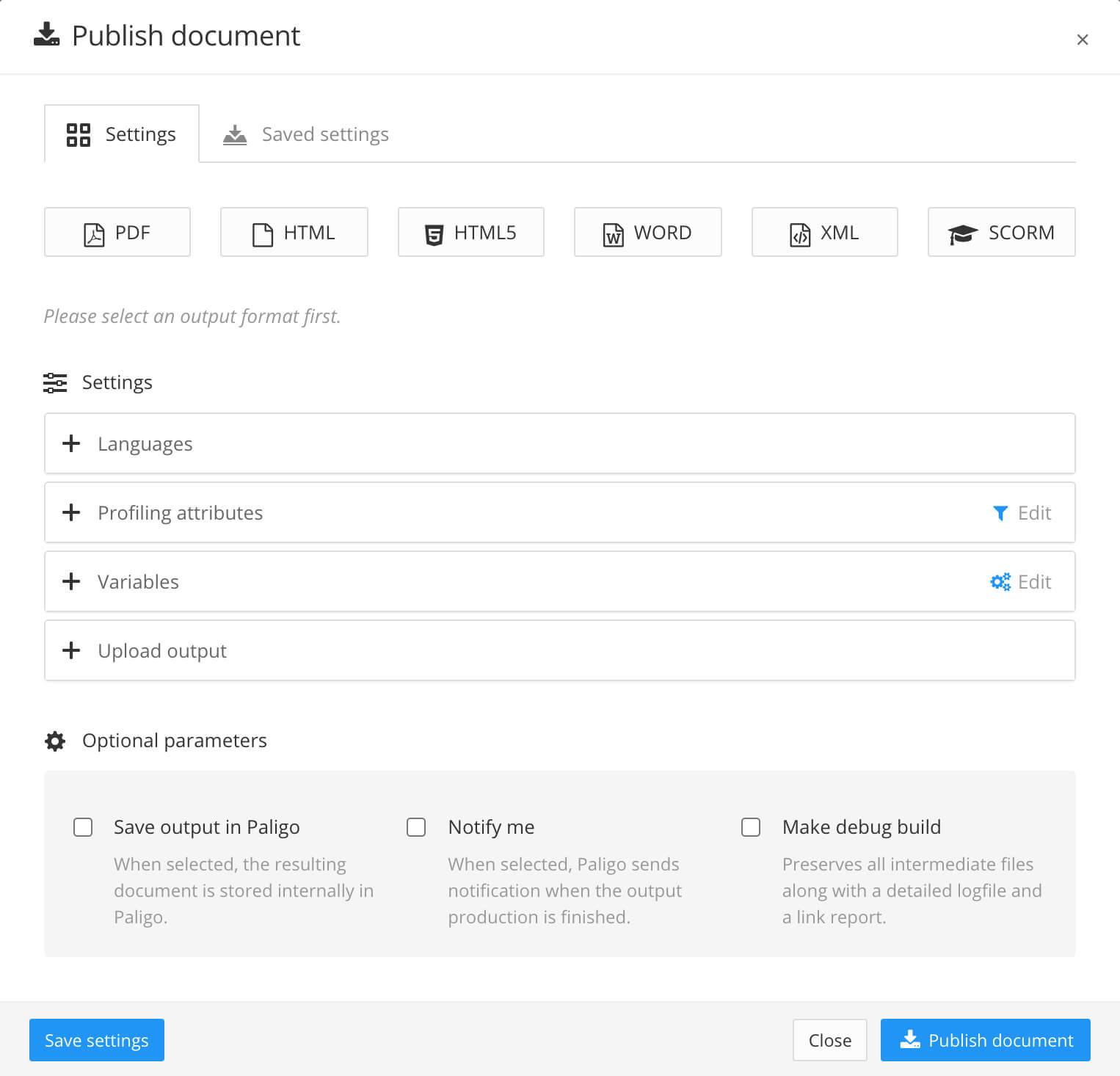Expand the Profiling attributes section
The height and width of the screenshot is (1076, 1120).
point(71,512)
